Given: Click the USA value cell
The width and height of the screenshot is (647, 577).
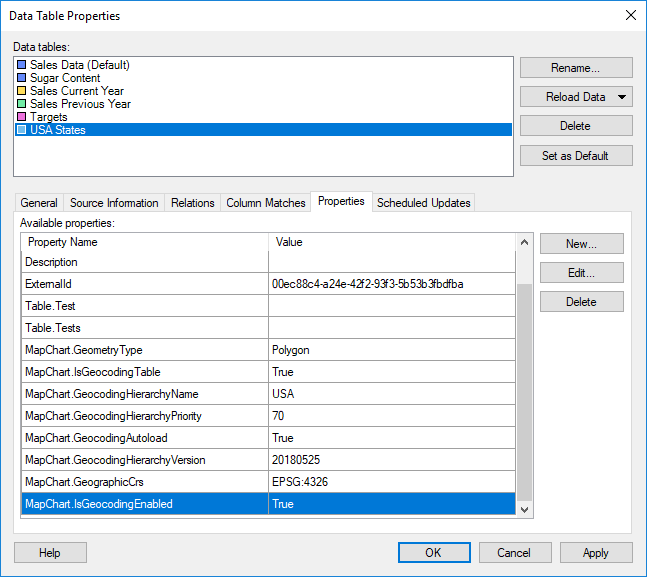Looking at the screenshot, I should (x=392, y=394).
